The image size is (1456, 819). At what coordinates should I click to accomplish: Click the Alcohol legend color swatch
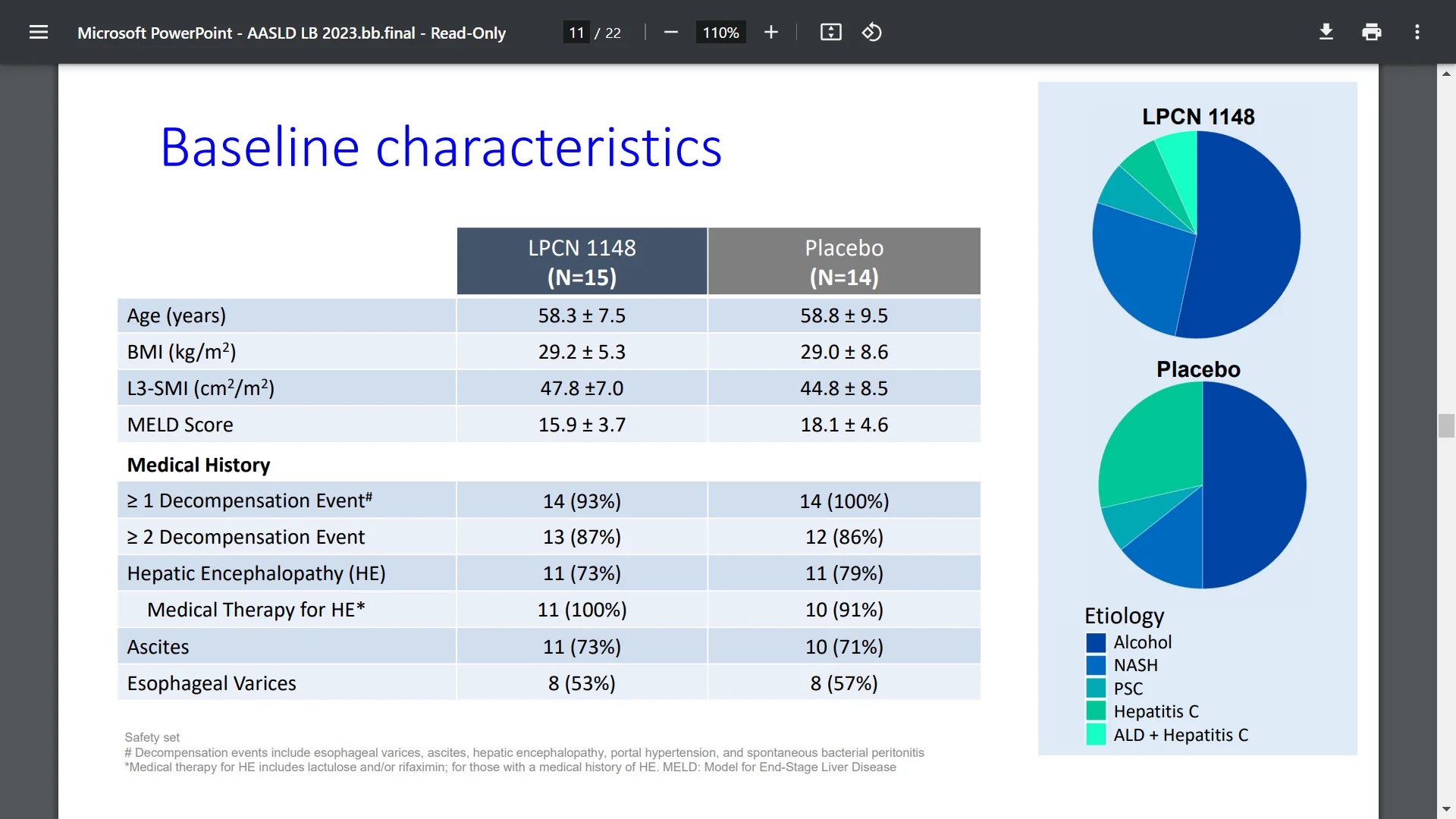(1096, 643)
